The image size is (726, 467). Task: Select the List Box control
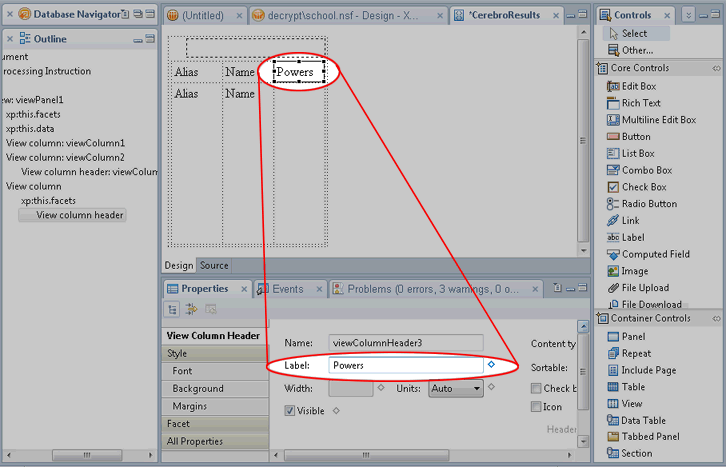pos(631,153)
